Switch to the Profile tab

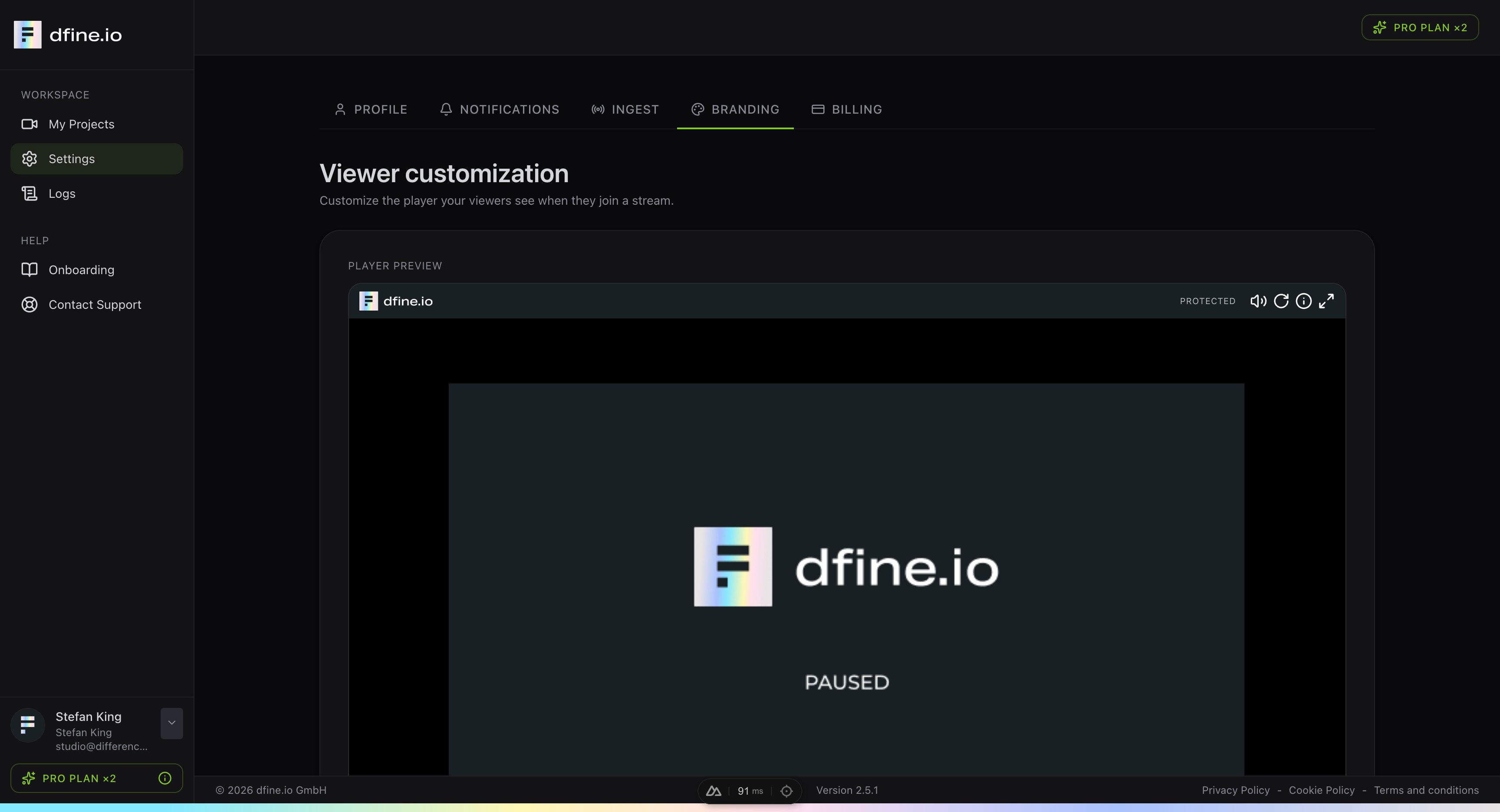click(x=371, y=109)
